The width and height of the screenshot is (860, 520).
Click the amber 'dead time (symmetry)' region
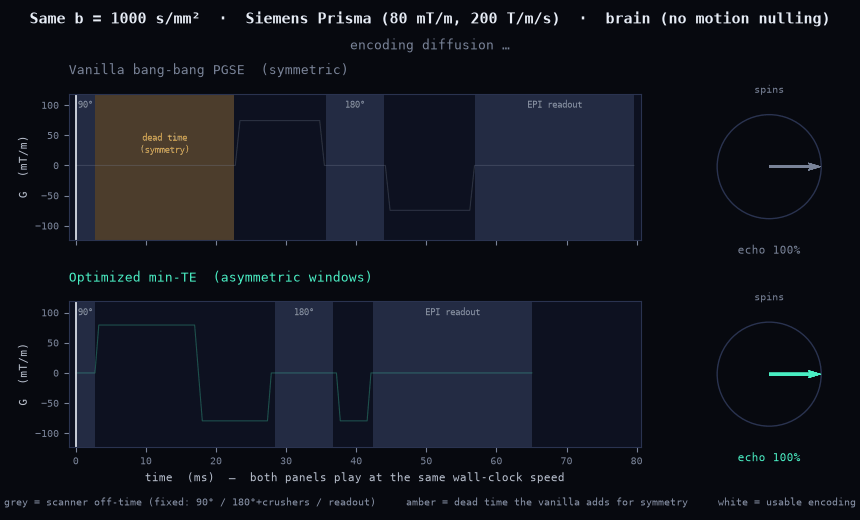(165, 167)
